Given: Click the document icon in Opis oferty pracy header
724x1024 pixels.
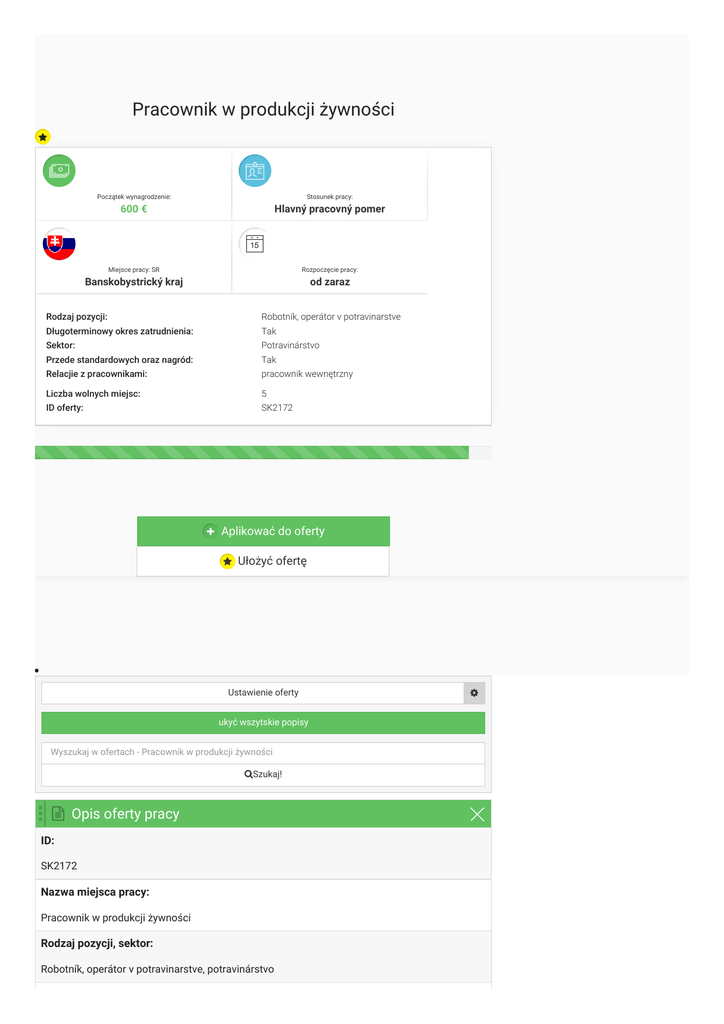Looking at the screenshot, I should tap(58, 814).
